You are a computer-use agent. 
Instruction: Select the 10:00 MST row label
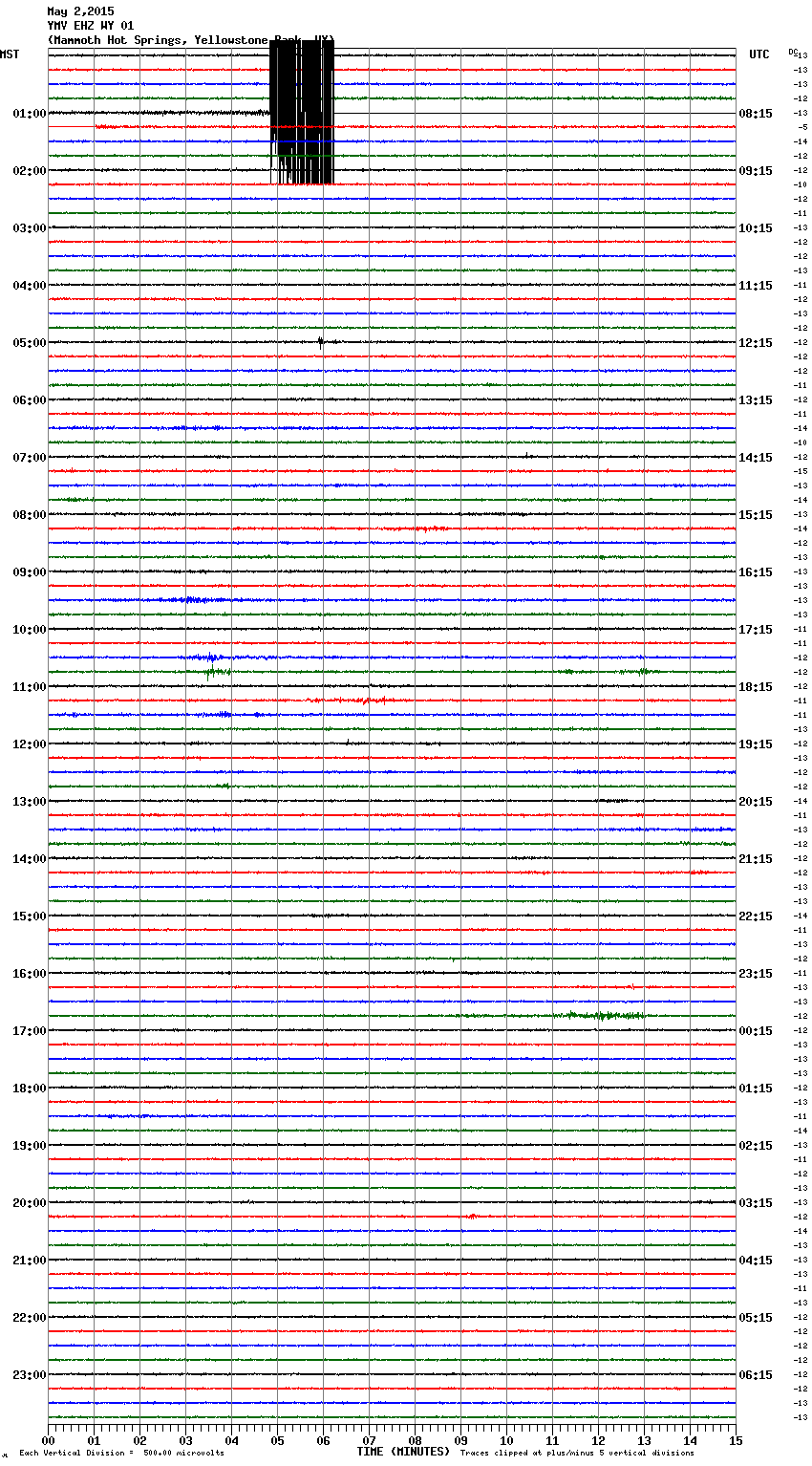(30, 630)
